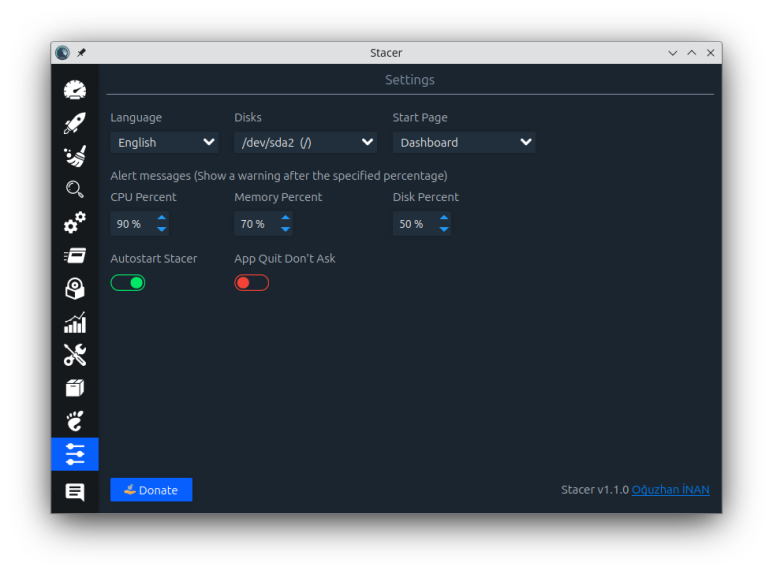Click the Alert messages description text
This screenshot has width=773, height=574.
coord(279,176)
